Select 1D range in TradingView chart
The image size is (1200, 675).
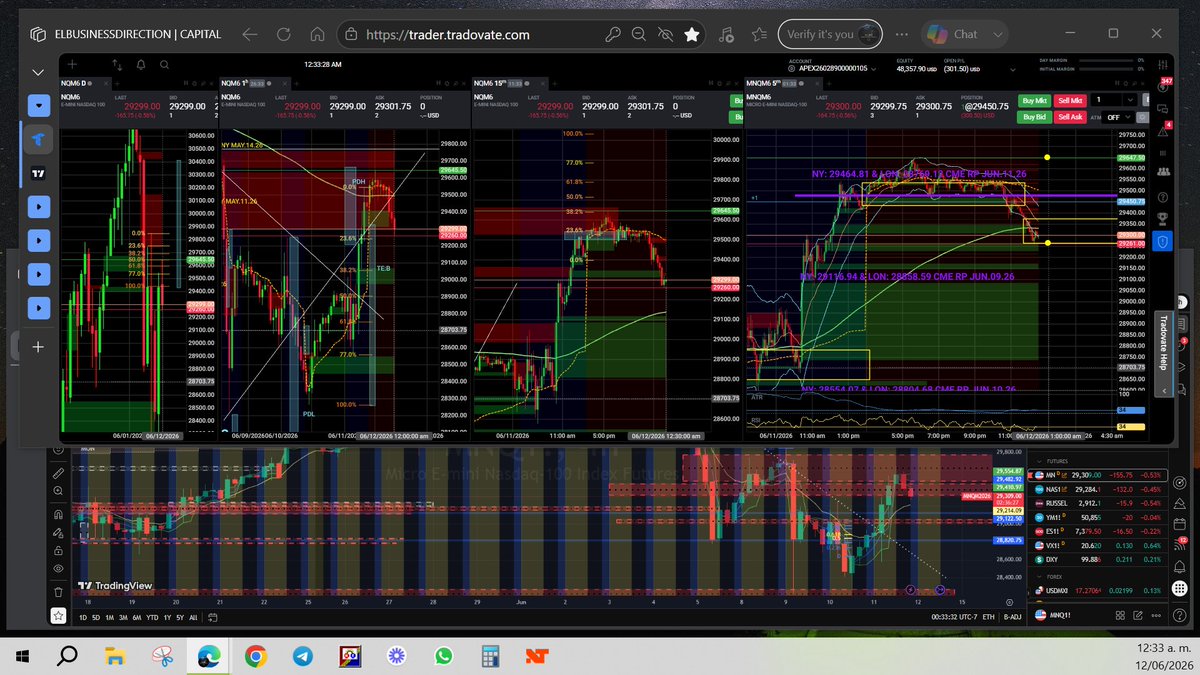(x=84, y=617)
